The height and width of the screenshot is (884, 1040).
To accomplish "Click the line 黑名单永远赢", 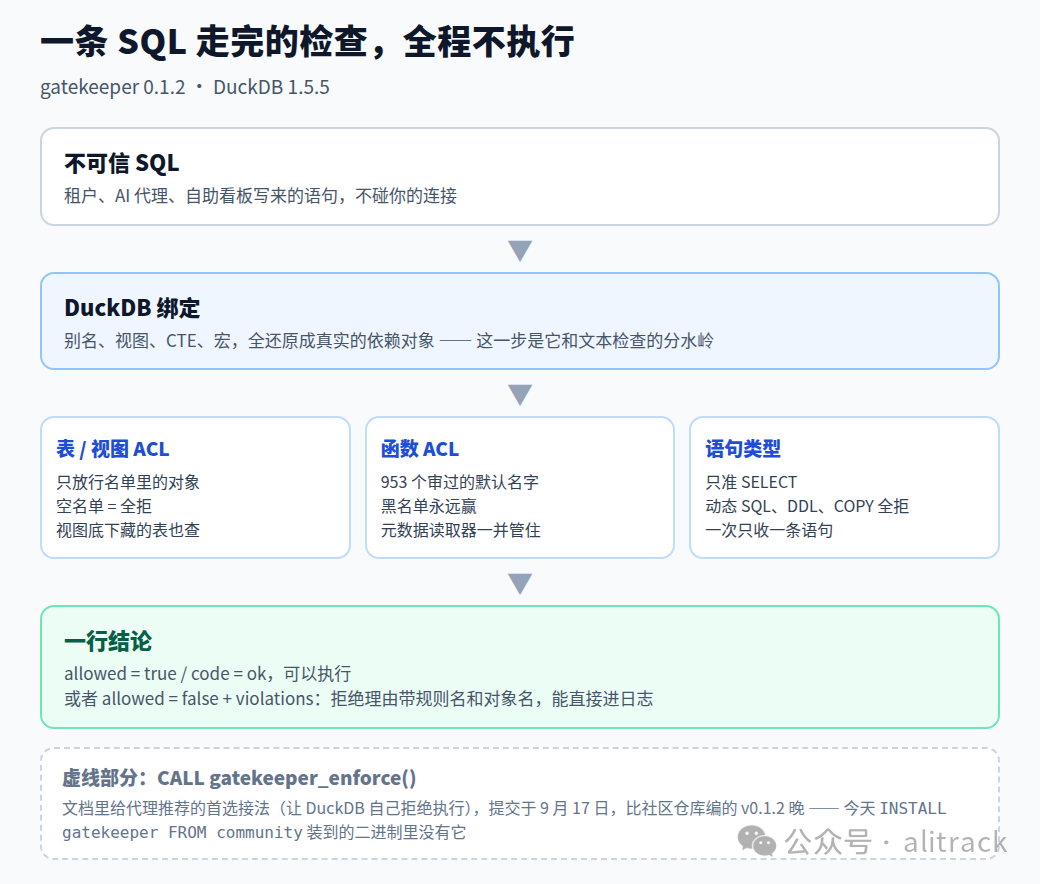I will 428,506.
